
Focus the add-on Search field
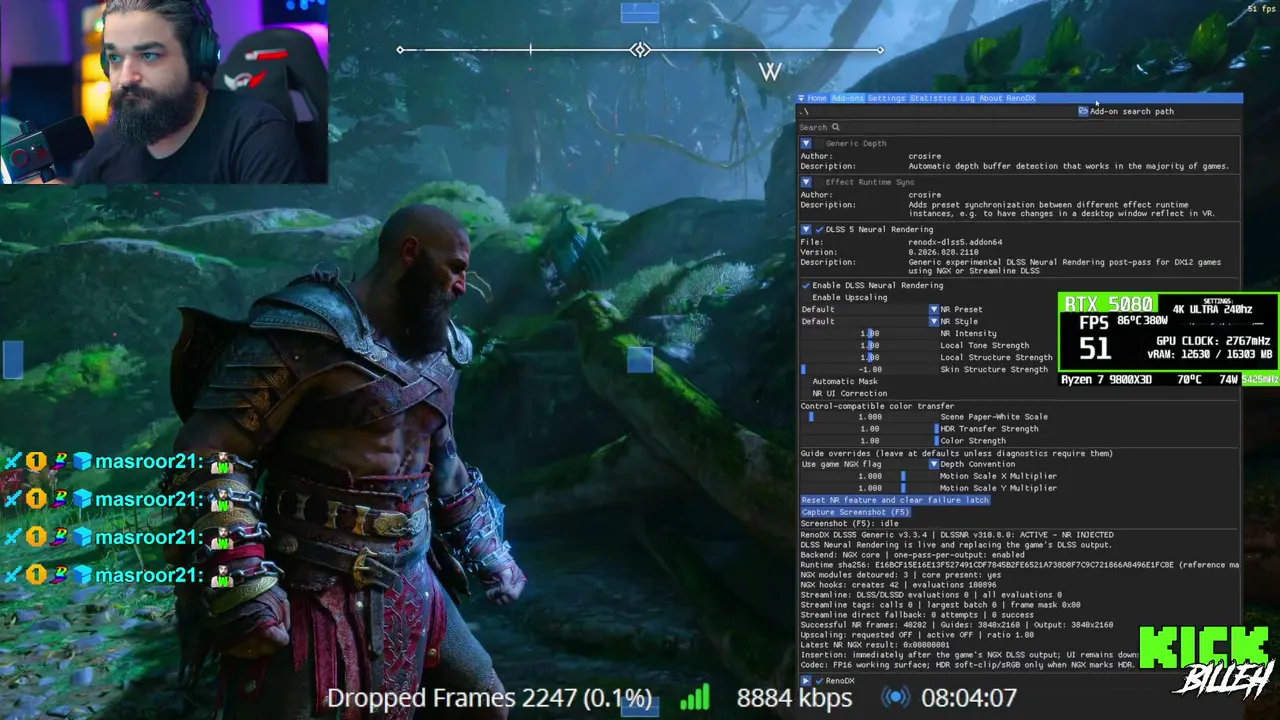tap(1018, 127)
